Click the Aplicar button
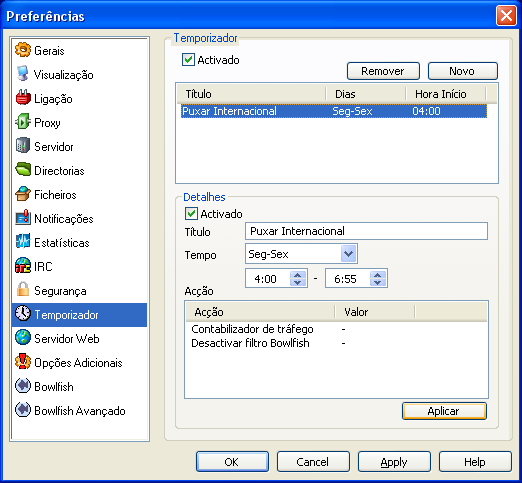The width and height of the screenshot is (522, 483). (x=444, y=411)
